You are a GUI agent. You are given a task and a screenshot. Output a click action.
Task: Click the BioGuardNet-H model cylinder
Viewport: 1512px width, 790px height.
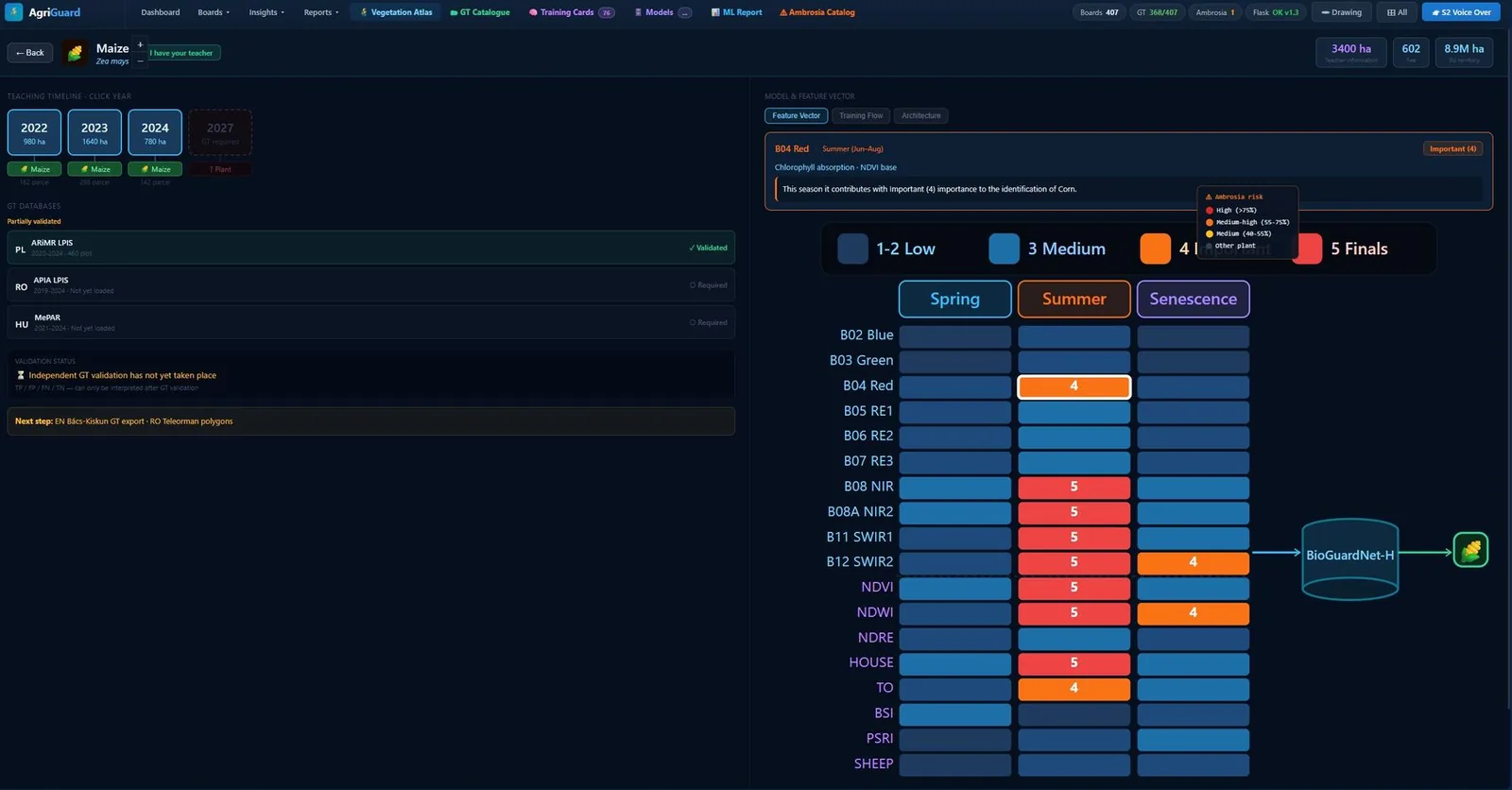1349,558
